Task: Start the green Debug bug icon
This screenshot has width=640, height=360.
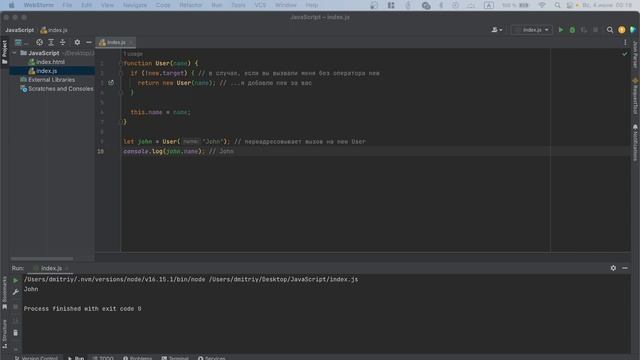Action: 572,30
